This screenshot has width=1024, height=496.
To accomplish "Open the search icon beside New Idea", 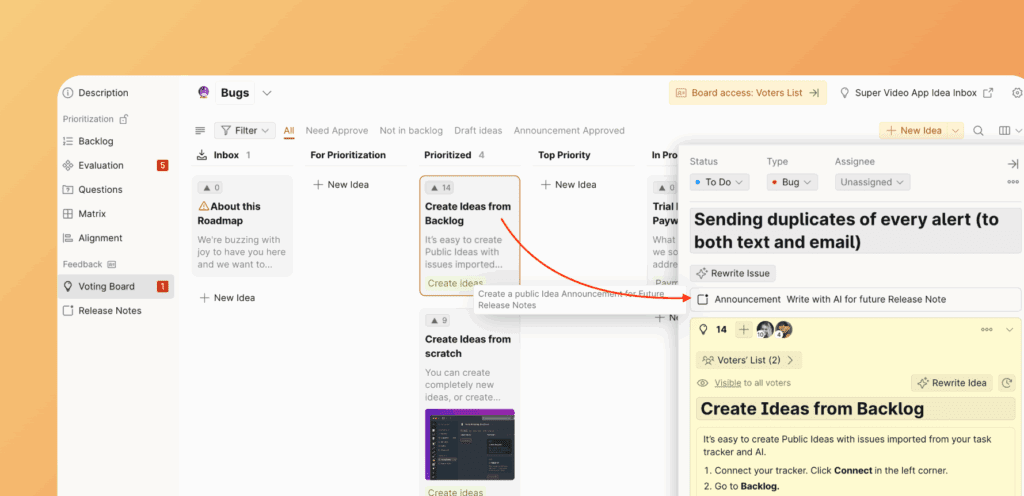I will pos(979,131).
